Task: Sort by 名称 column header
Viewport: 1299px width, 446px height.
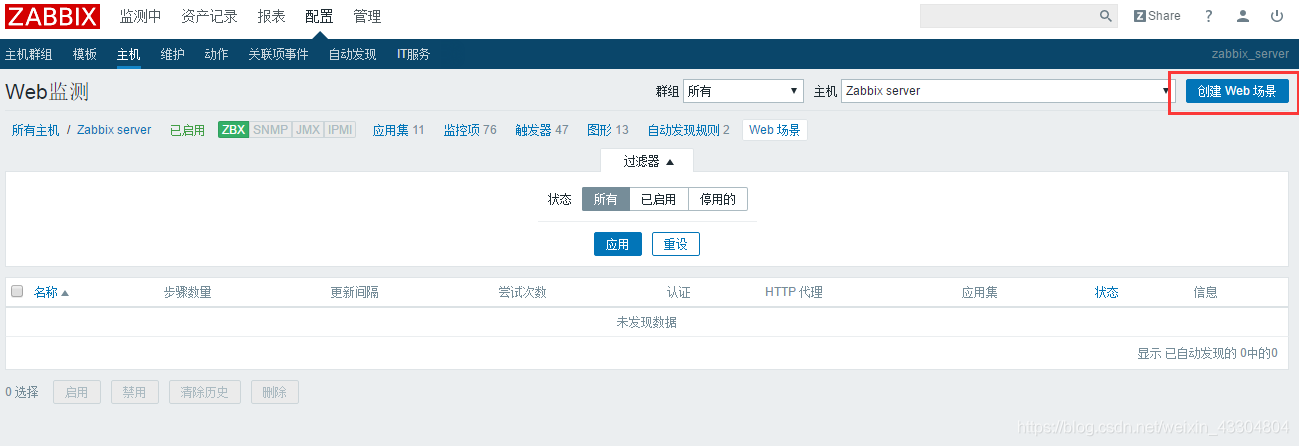Action: coord(51,292)
